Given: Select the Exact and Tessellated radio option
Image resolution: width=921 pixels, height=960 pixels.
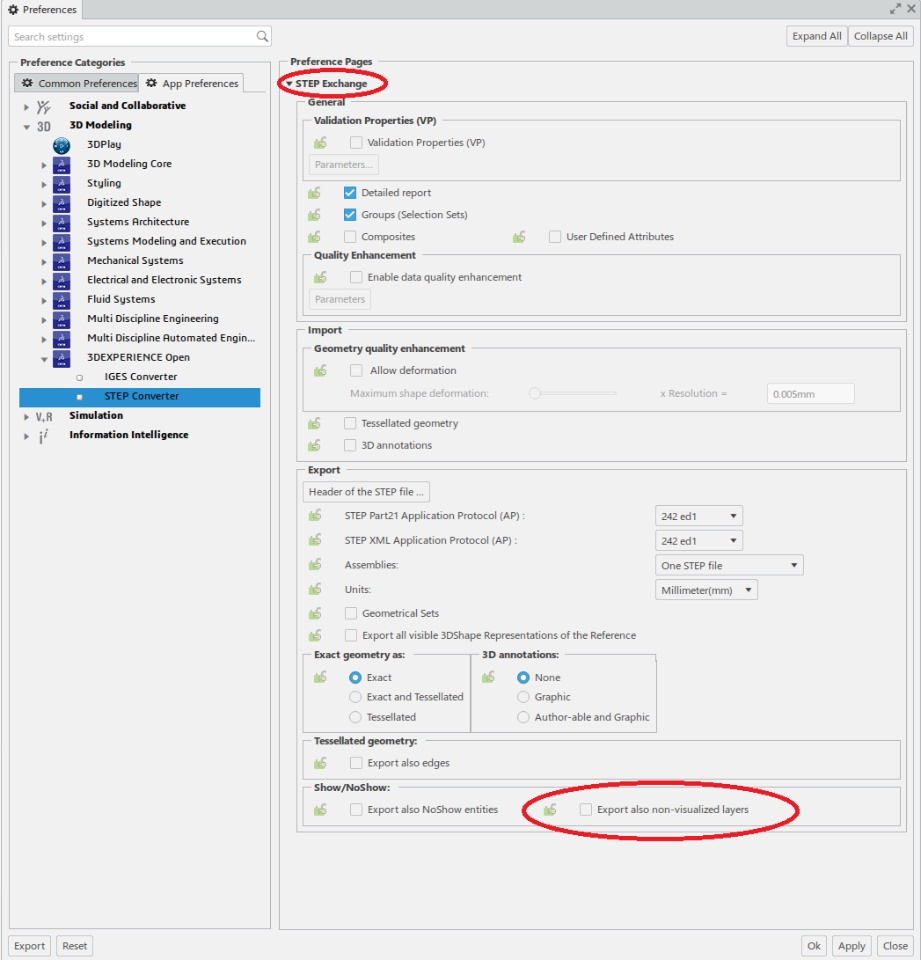Looking at the screenshot, I should point(355,697).
